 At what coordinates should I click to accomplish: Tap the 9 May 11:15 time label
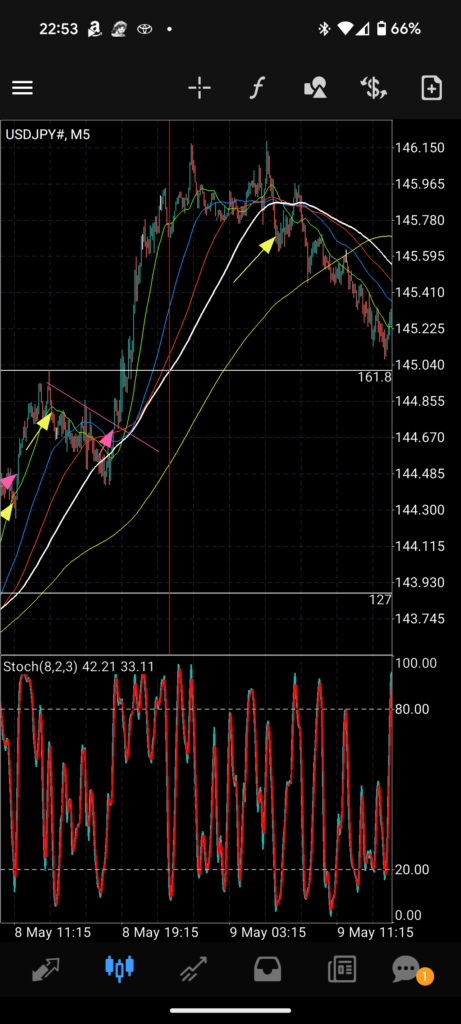(375, 932)
